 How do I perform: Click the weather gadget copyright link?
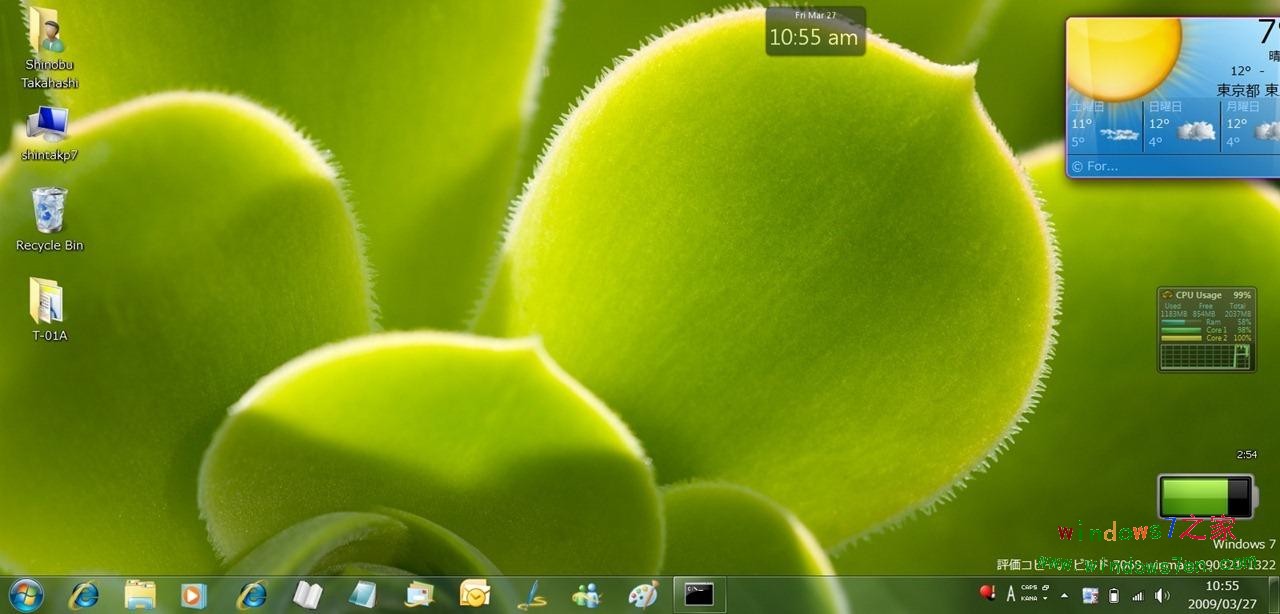1095,166
